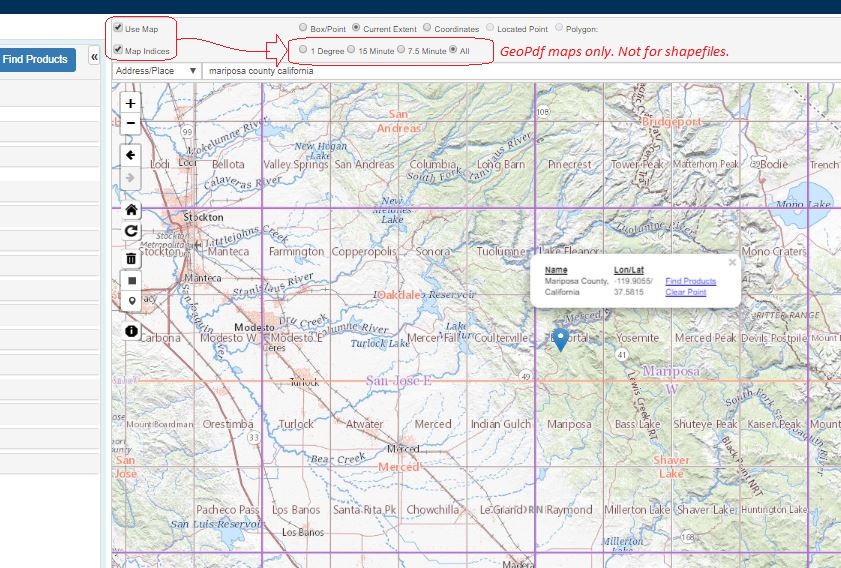Click the Clear Point link
The height and width of the screenshot is (568, 841).
pyautogui.click(x=685, y=292)
